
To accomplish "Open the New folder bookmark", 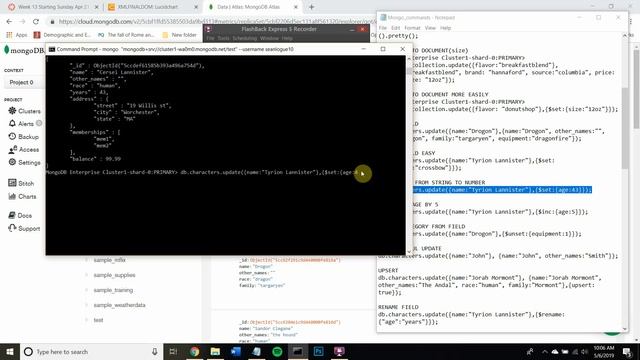I will 179,35.
